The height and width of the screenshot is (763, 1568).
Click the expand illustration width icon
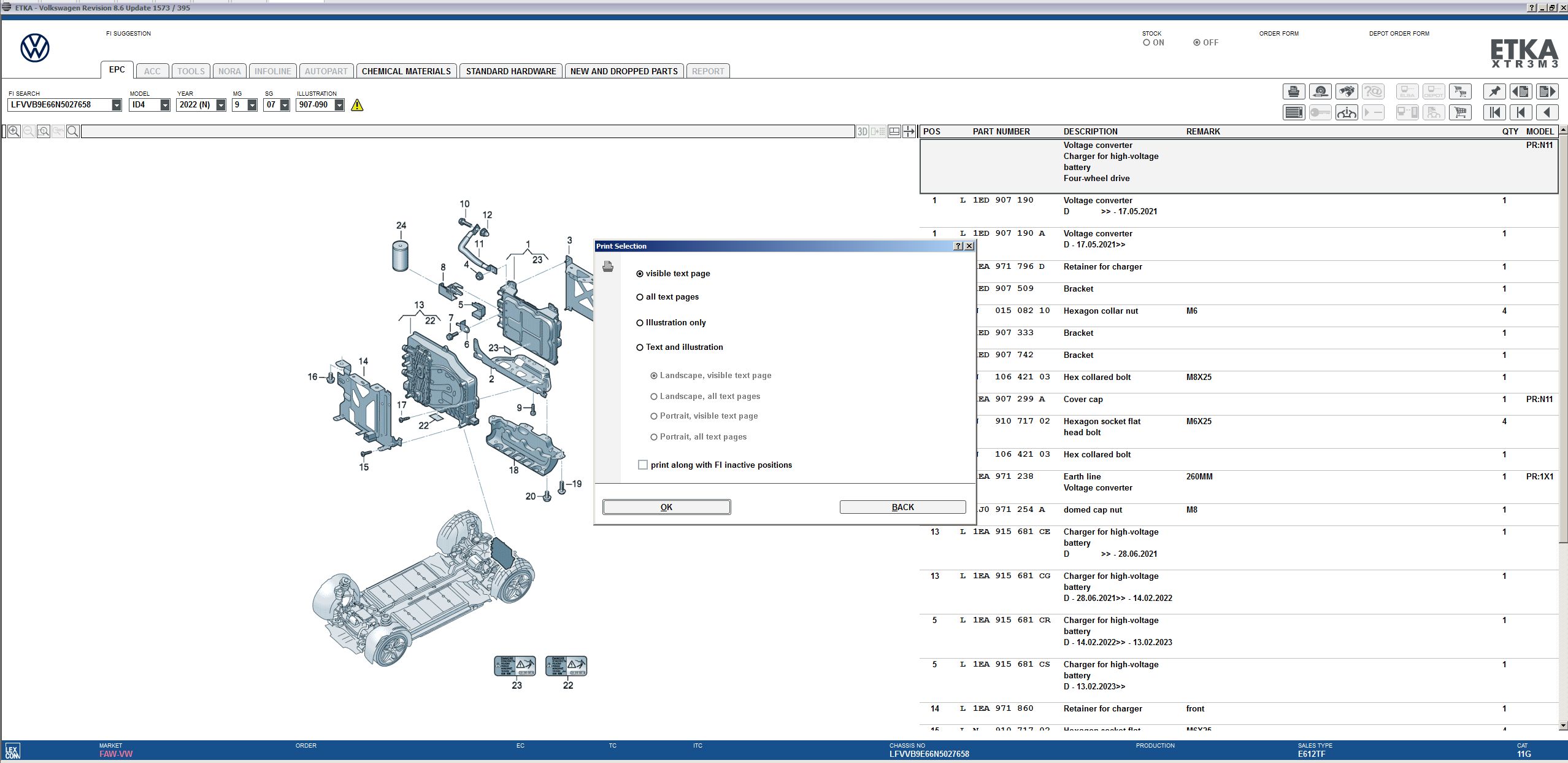click(x=909, y=131)
